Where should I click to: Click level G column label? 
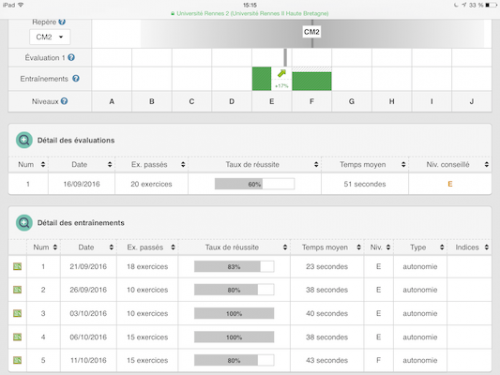(352, 101)
